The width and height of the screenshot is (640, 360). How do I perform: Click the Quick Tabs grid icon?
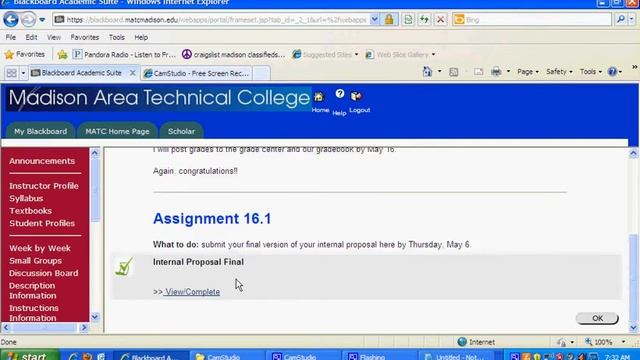coord(11,73)
